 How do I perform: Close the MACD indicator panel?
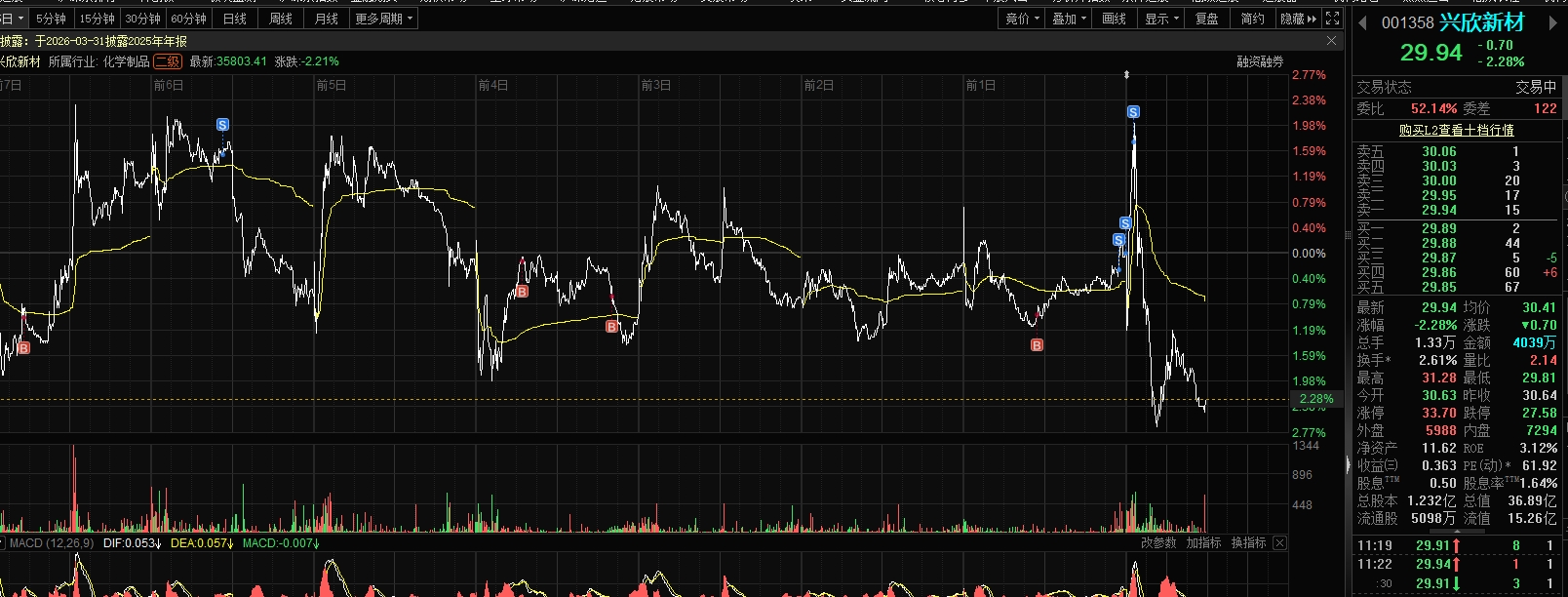click(1279, 542)
